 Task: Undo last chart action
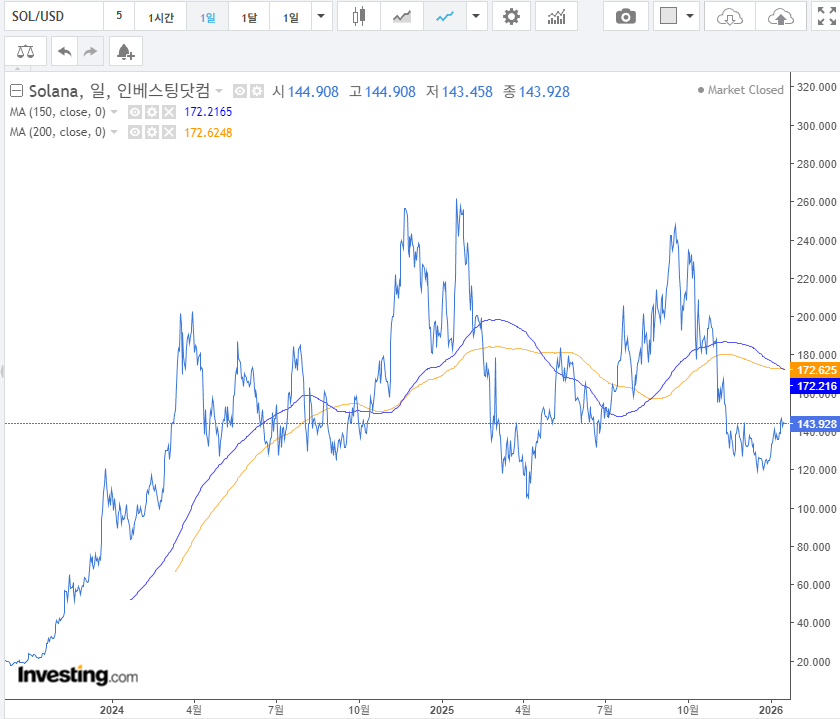[65, 51]
